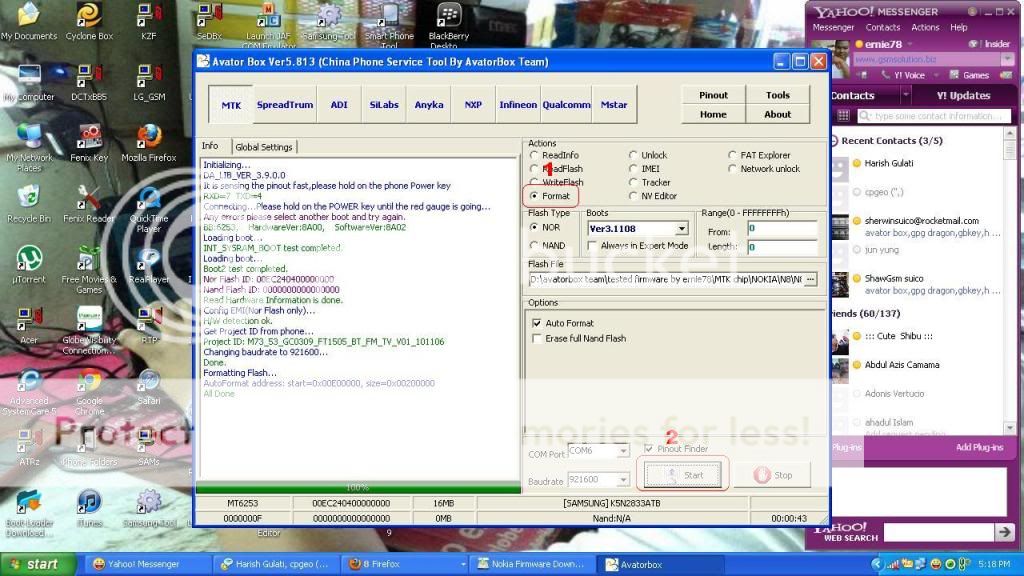
Task: Open the Recycle Bin desktop icon
Action: [29, 198]
